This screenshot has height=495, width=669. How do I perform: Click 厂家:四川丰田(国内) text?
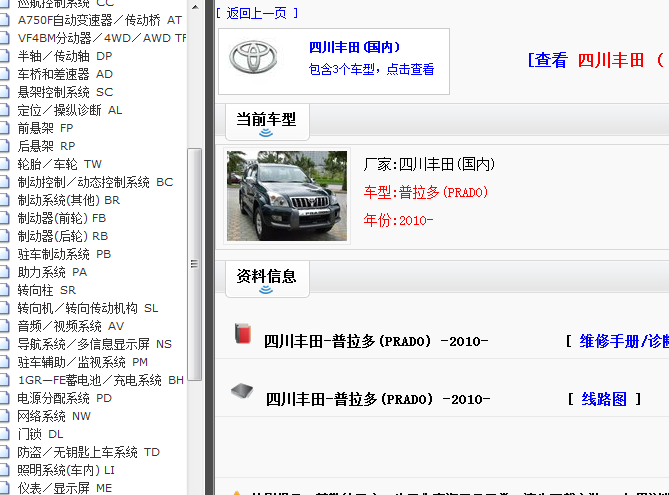429,164
